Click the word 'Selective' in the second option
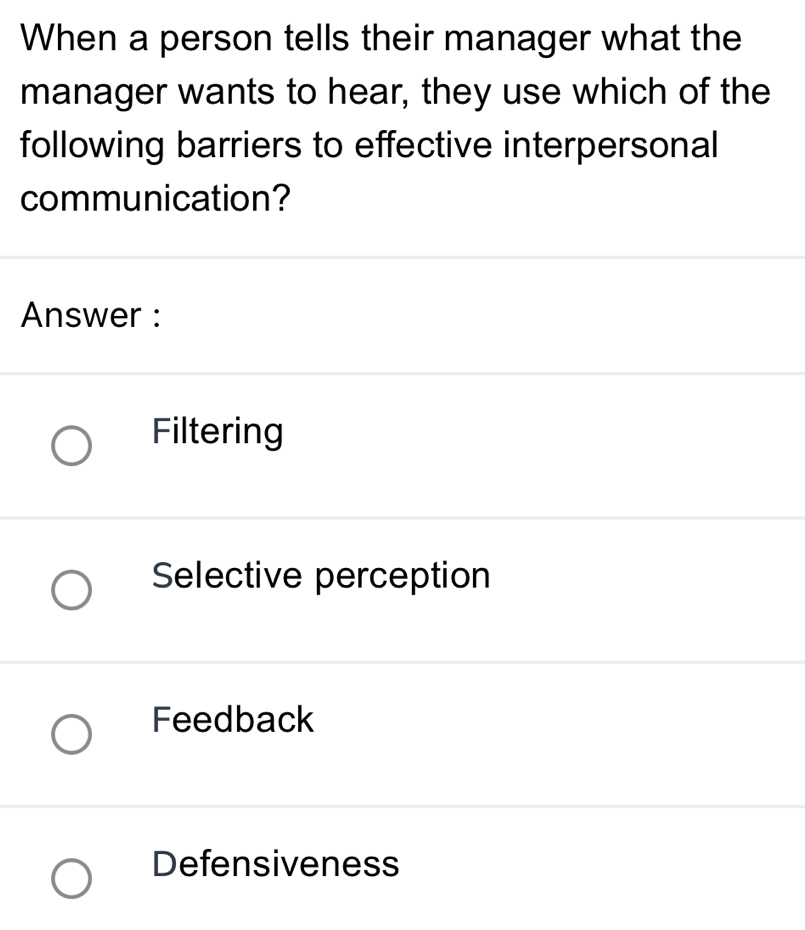The width and height of the screenshot is (805, 930). click(x=229, y=576)
